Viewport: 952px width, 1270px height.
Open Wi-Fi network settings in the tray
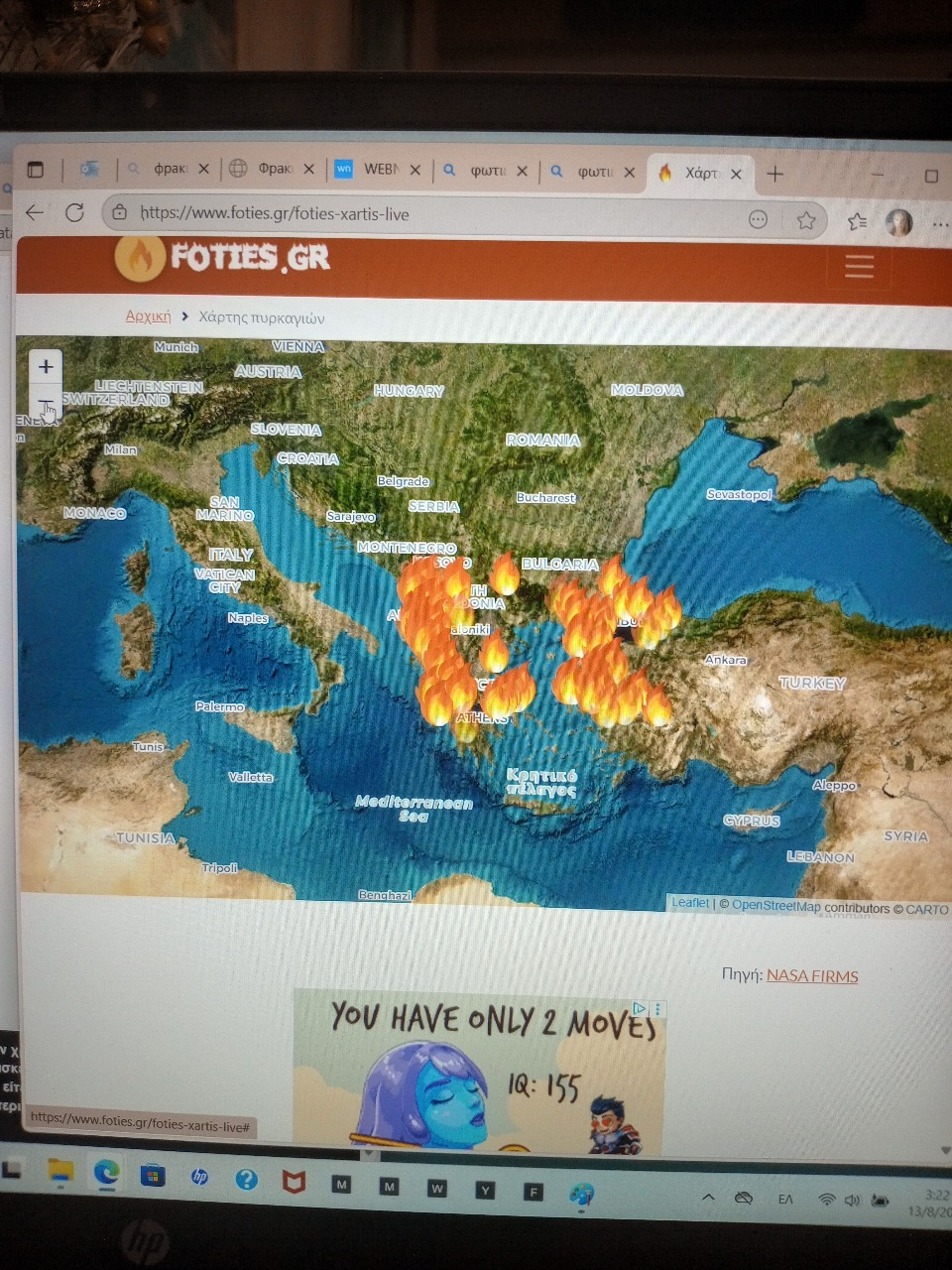[826, 1201]
